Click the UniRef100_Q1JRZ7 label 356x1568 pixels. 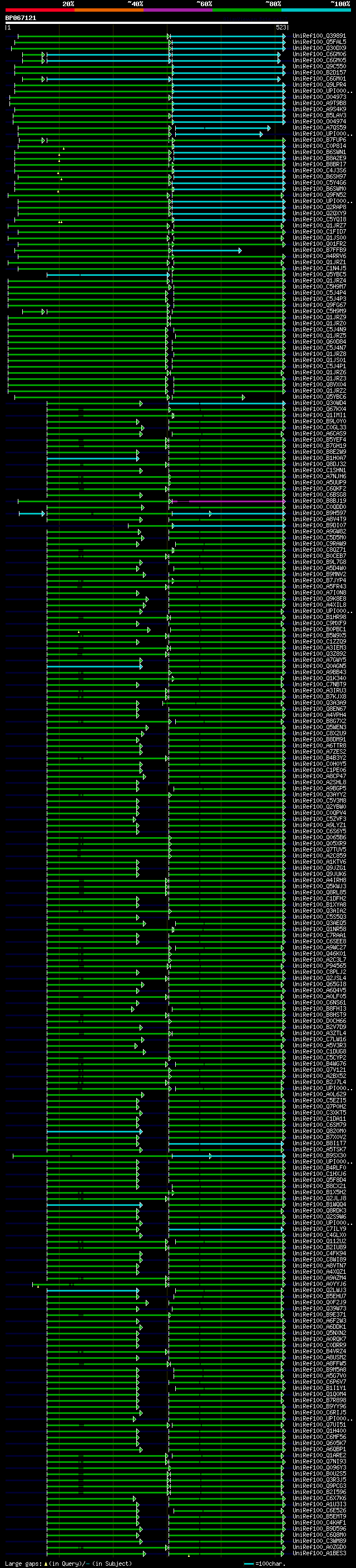pos(319,225)
